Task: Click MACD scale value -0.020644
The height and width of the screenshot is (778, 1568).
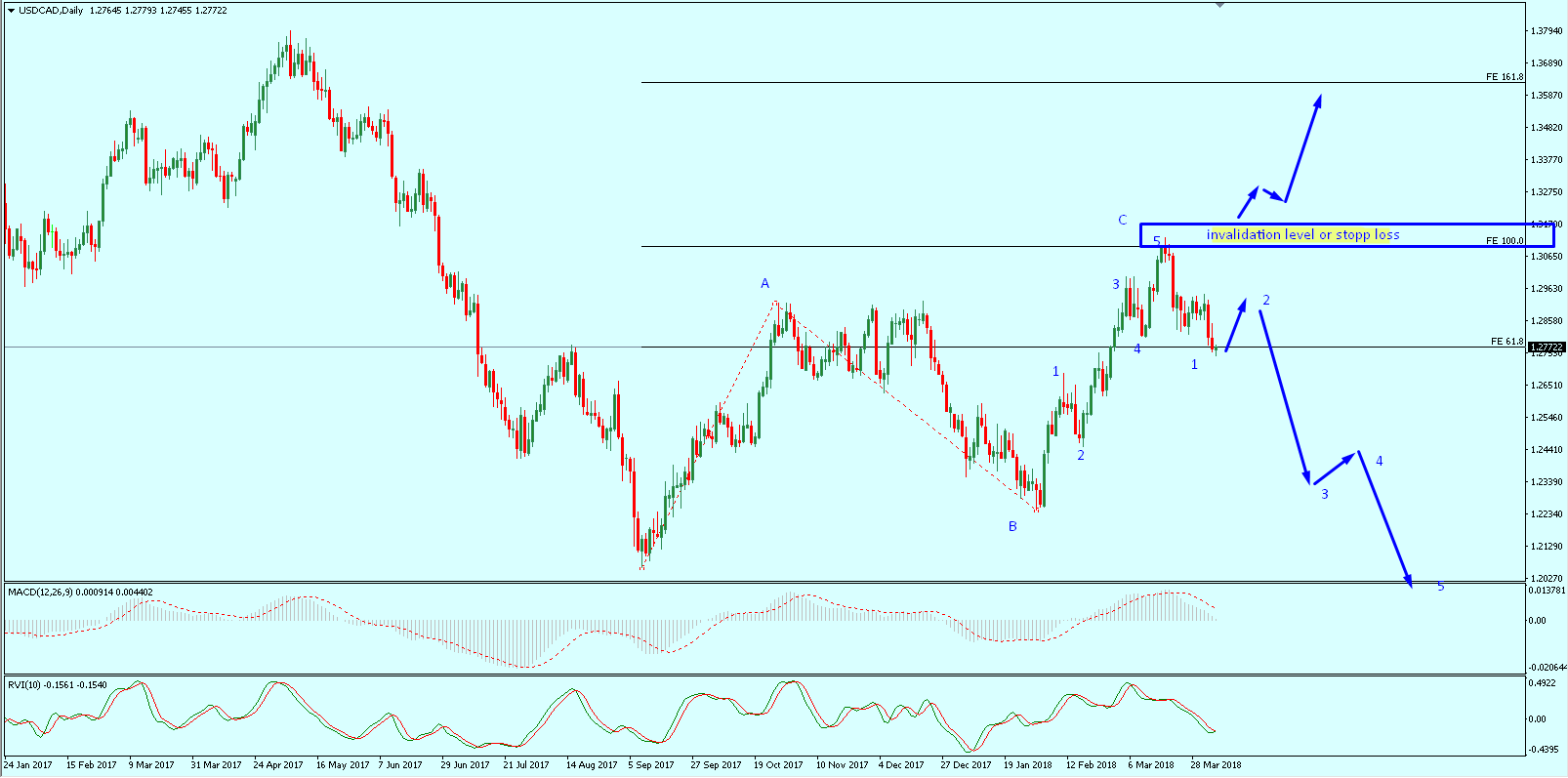Action: [1547, 668]
